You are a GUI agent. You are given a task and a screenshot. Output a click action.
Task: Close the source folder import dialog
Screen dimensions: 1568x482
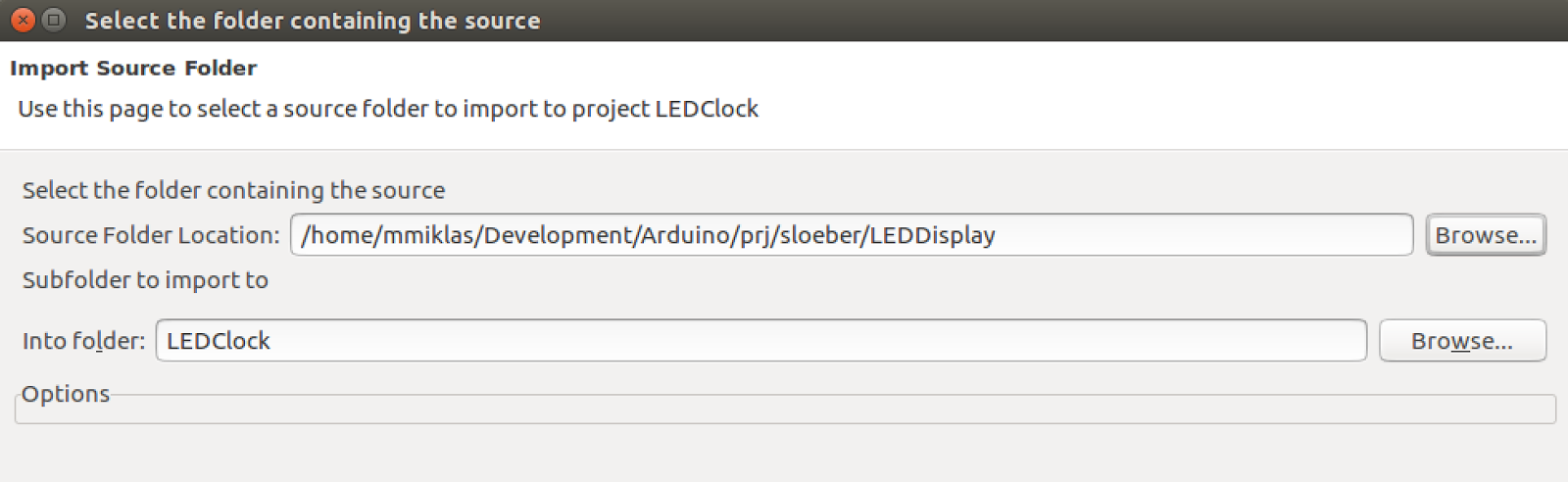pyautogui.click(x=23, y=20)
